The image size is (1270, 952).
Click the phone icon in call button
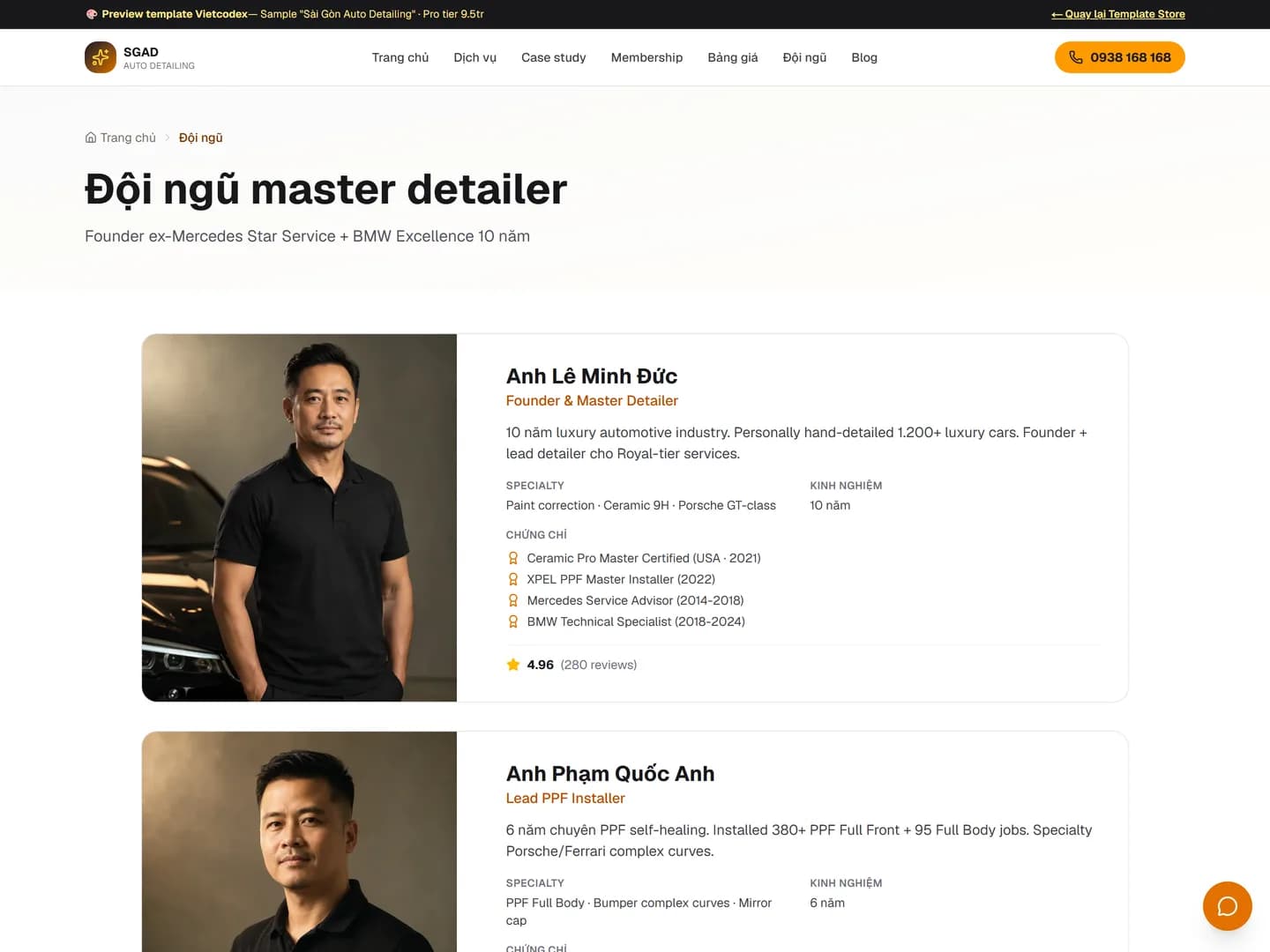pyautogui.click(x=1076, y=57)
